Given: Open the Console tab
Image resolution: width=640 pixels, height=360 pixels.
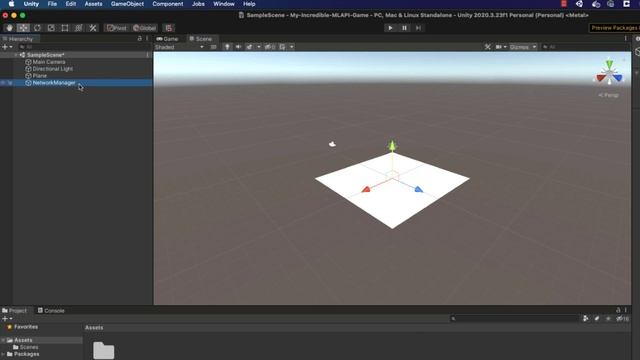Looking at the screenshot, I should coord(51,311).
